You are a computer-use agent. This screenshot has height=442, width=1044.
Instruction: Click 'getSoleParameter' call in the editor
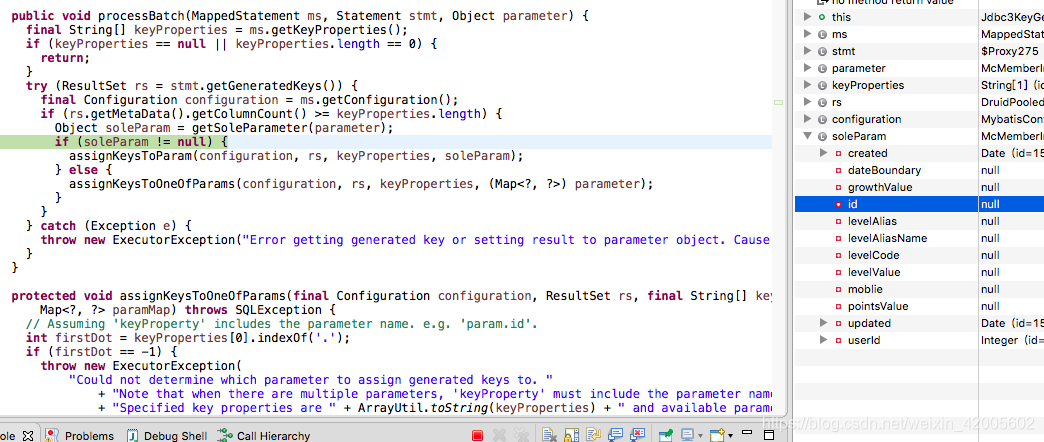tap(256, 128)
